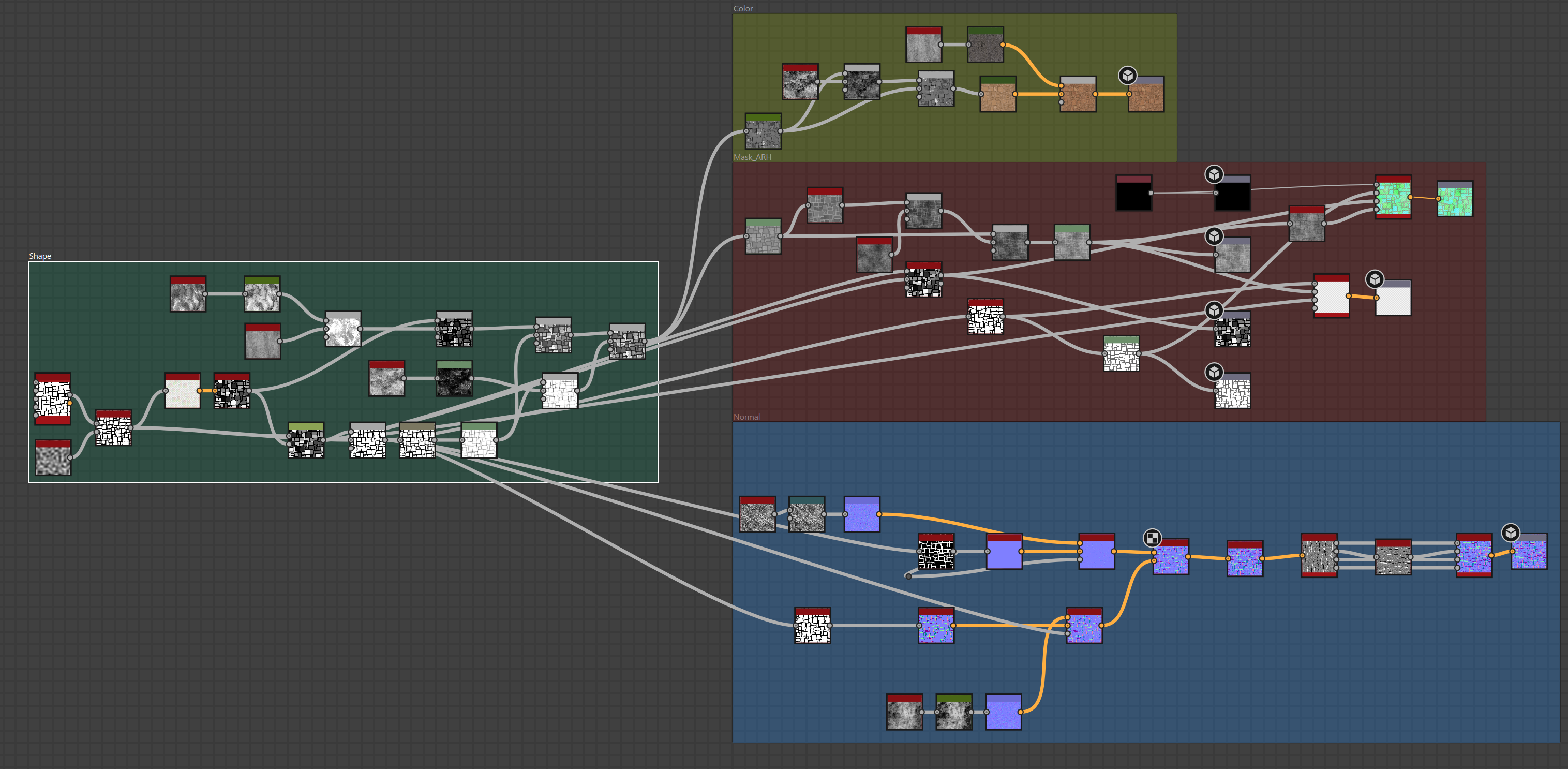Select the first red-header scratches node in Normal
This screenshot has height=769, width=1568.
pyautogui.click(x=757, y=514)
